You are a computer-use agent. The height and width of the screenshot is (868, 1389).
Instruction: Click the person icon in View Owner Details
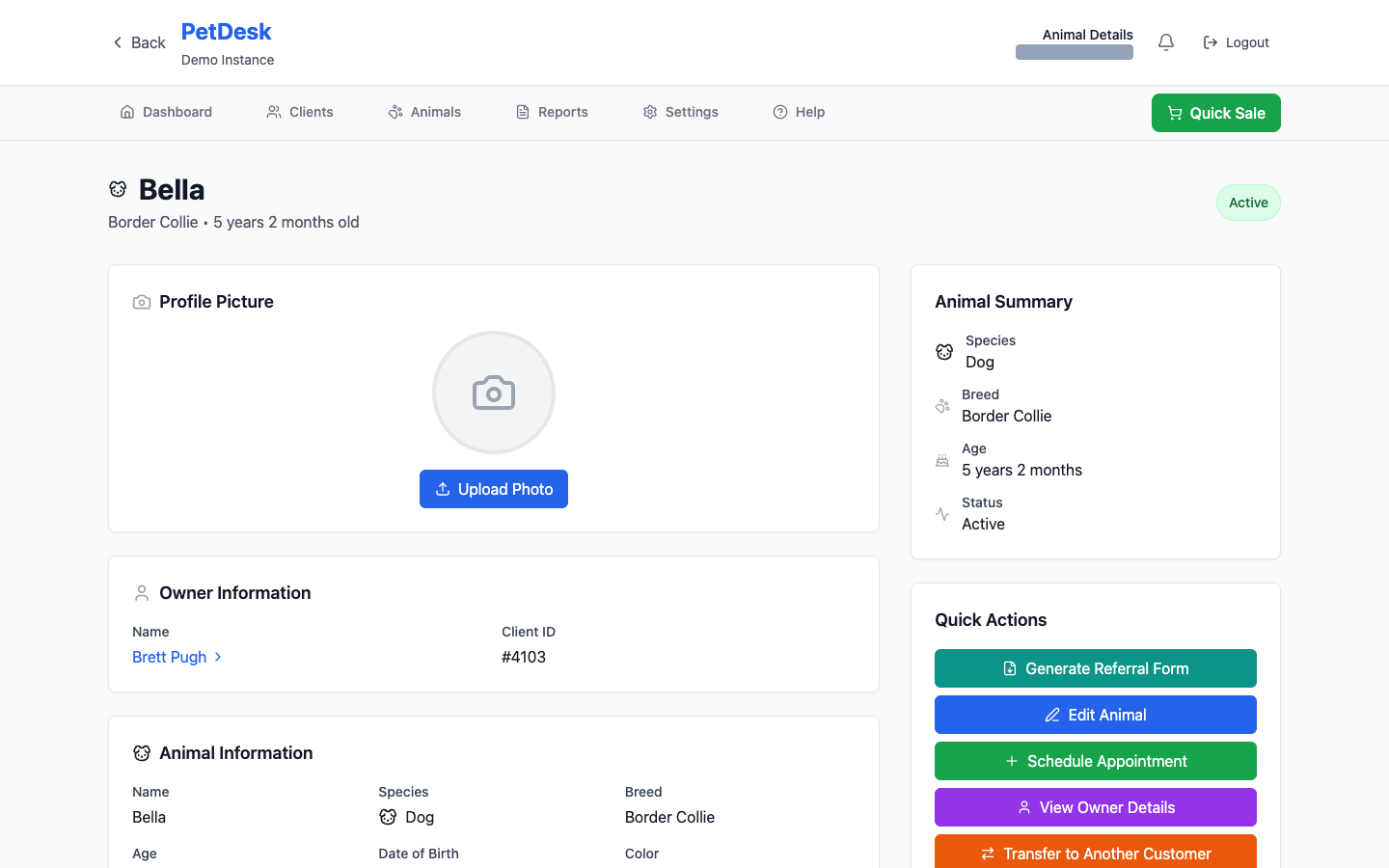click(x=1024, y=807)
